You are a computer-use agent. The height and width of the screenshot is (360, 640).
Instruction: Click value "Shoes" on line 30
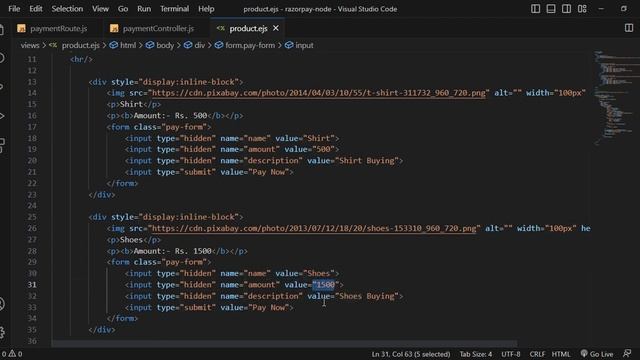[318, 273]
